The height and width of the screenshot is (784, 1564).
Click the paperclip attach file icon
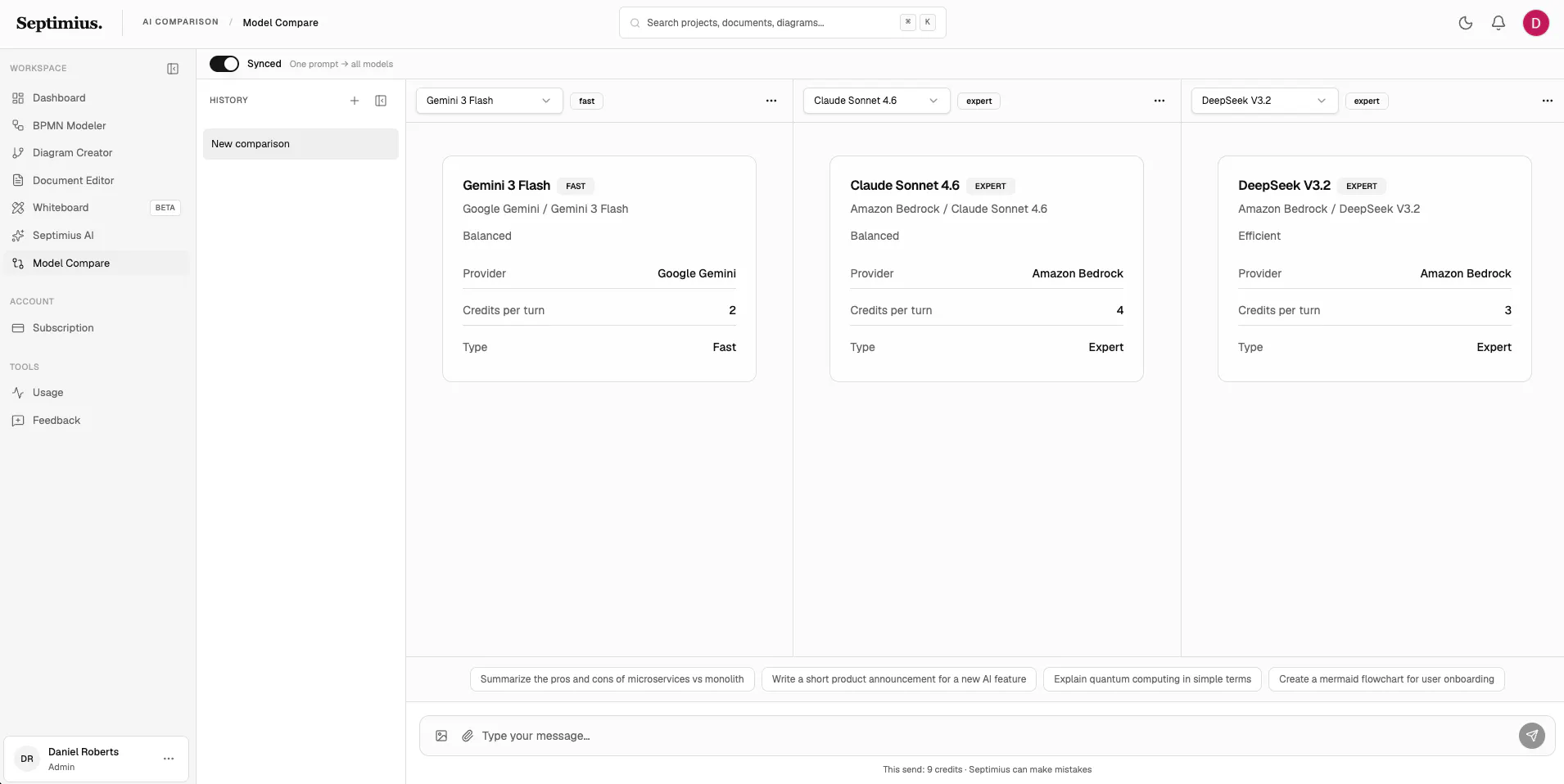click(468, 736)
